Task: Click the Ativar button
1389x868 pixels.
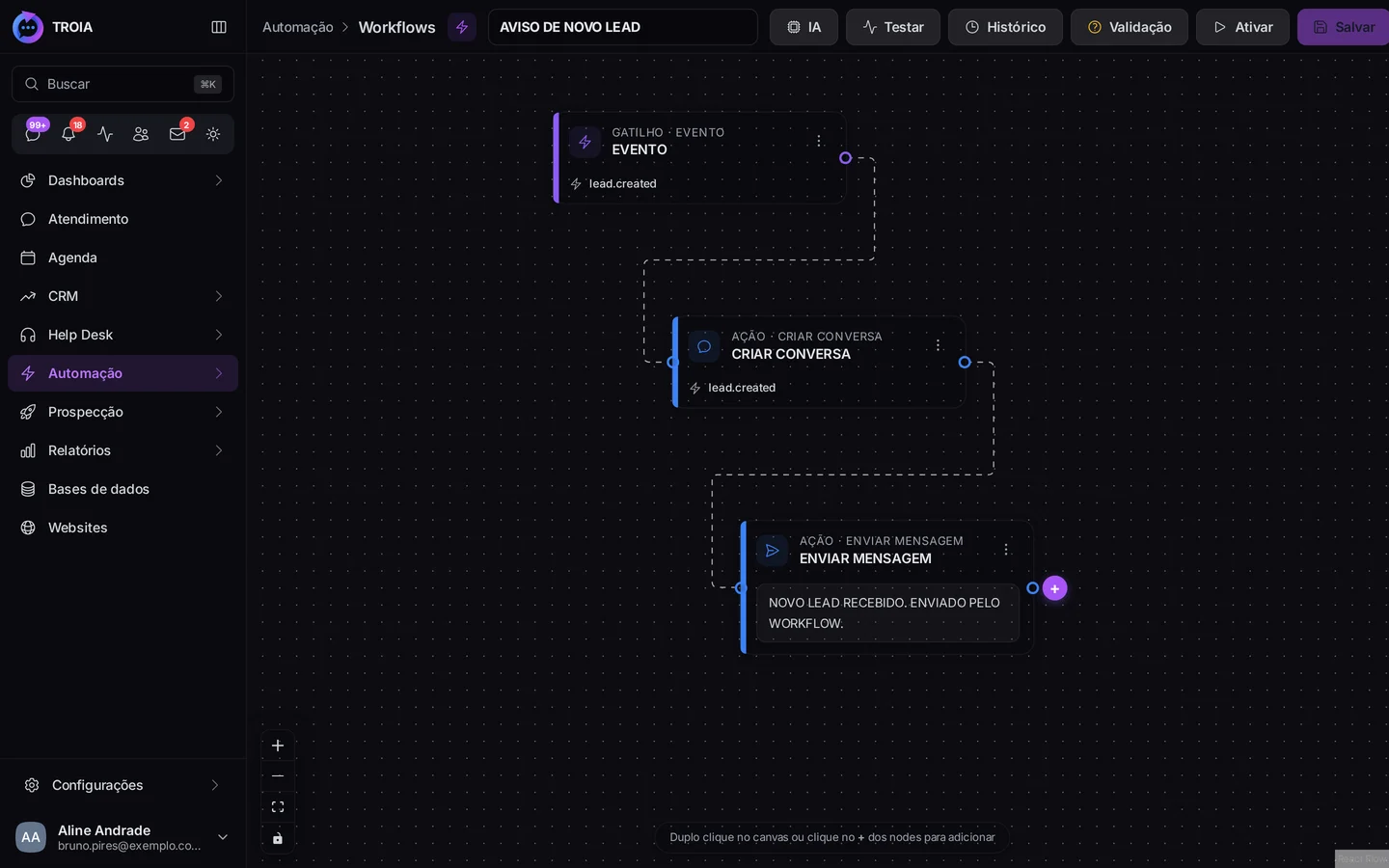Action: [1242, 27]
